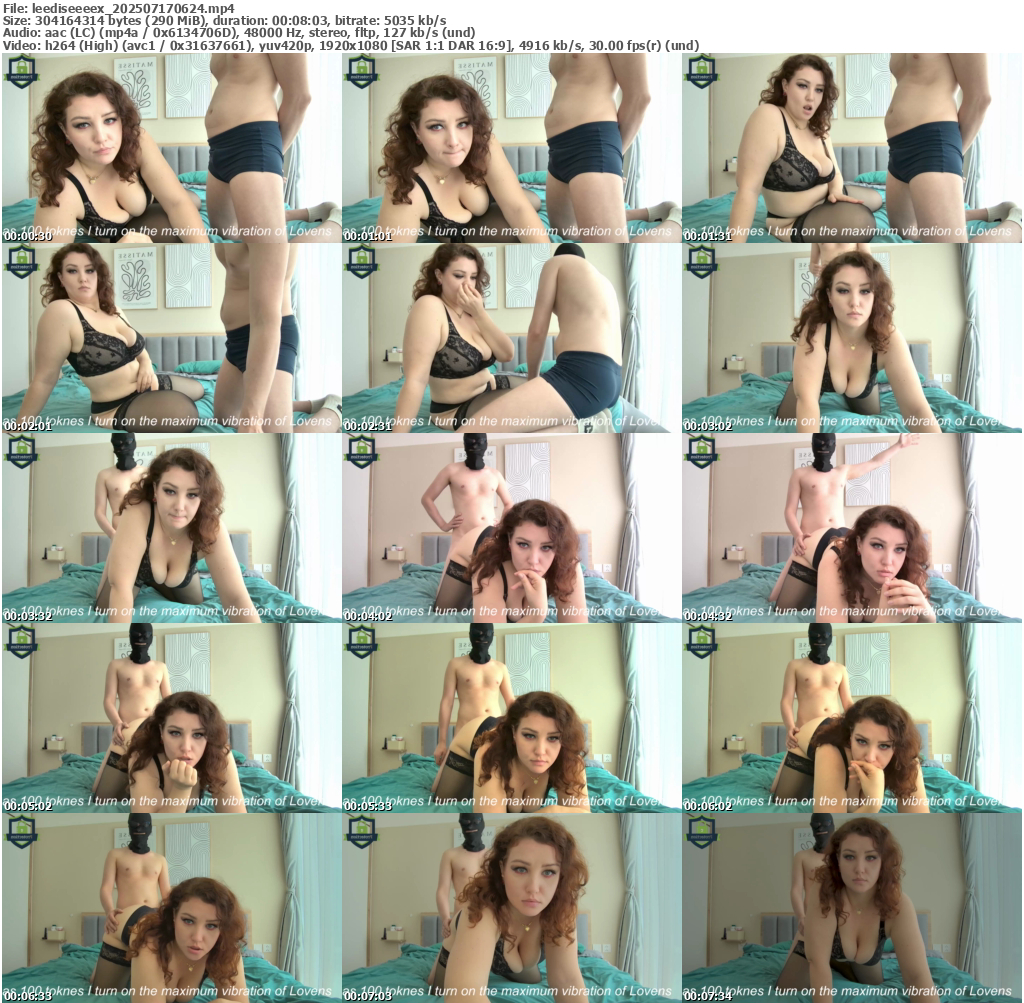Image resolution: width=1024 pixels, height=1003 pixels.
Task: Select the thumbnail timestamped 00:05:33
Action: (511, 717)
